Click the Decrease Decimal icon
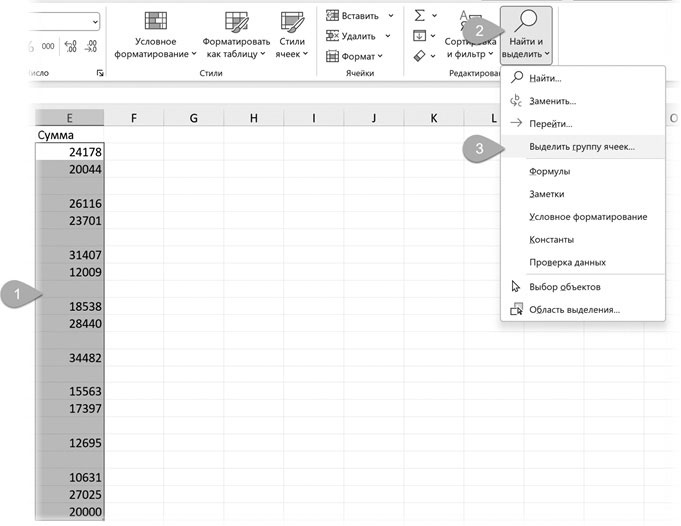The height and width of the screenshot is (526, 681). [92, 46]
